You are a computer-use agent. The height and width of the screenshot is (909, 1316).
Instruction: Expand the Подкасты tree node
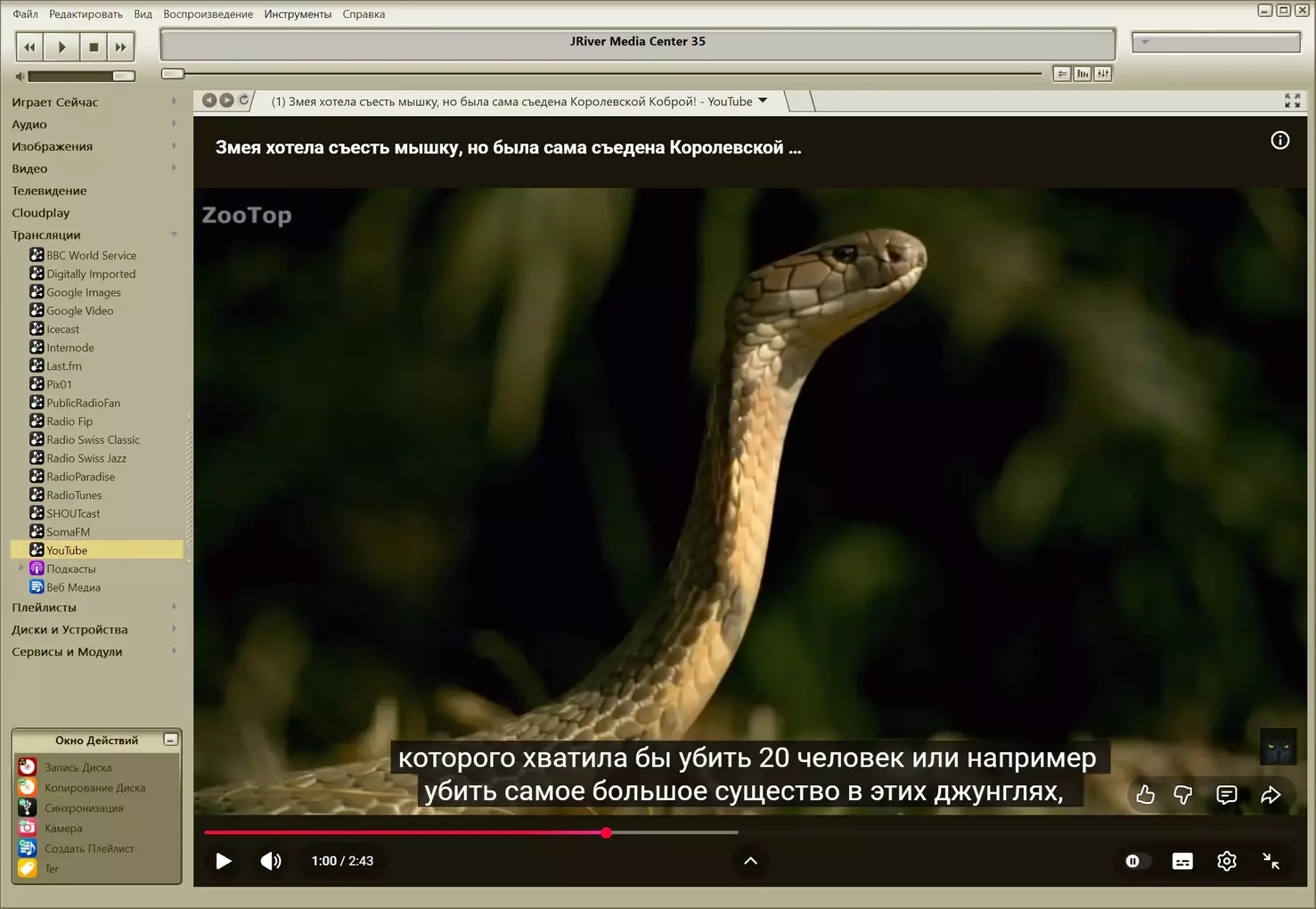pyautogui.click(x=21, y=569)
